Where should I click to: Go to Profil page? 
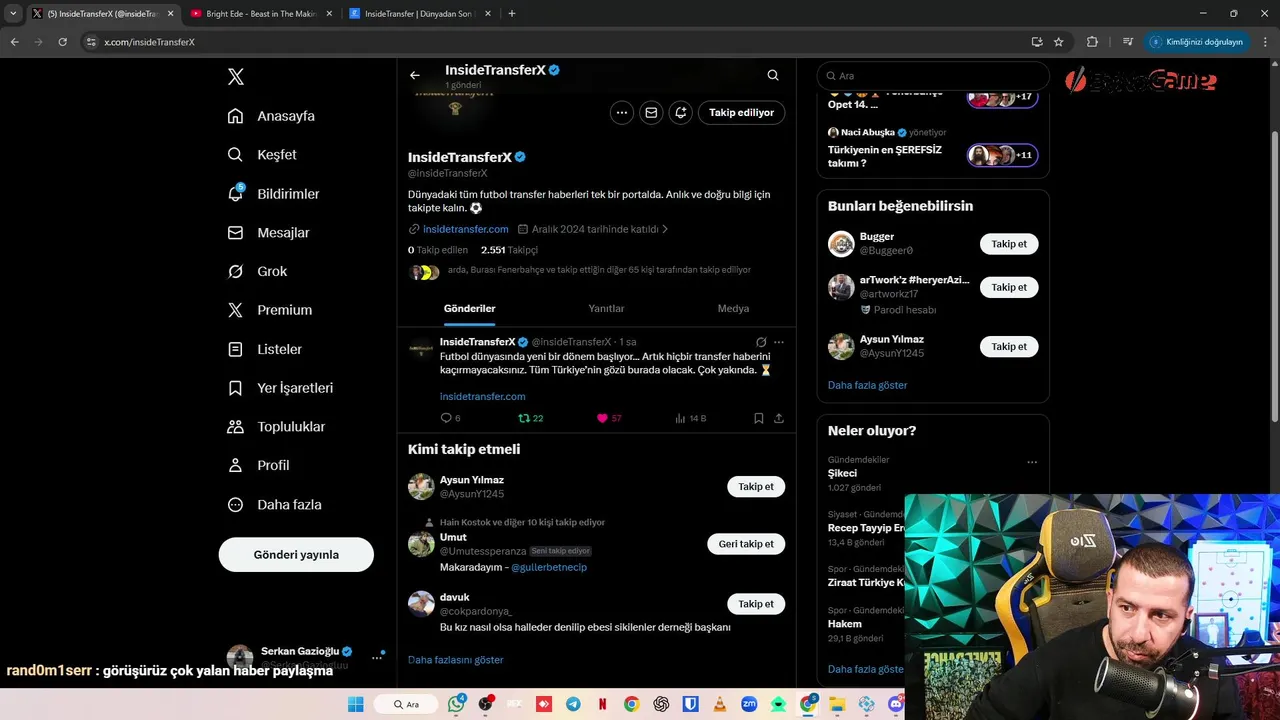click(258, 466)
